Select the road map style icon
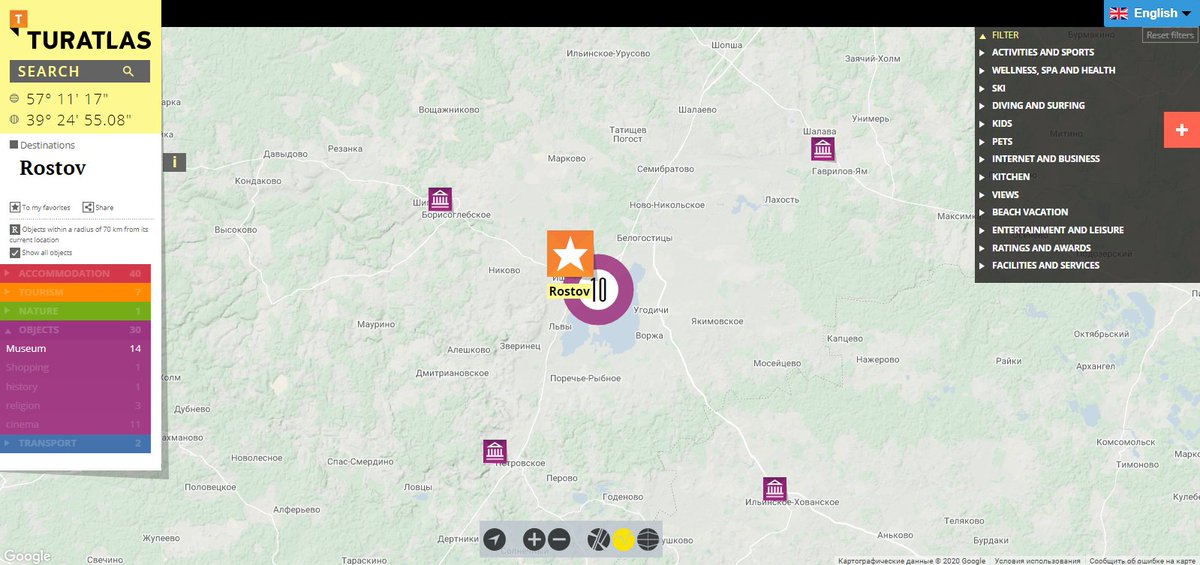Viewport: 1200px width, 565px height. tap(598, 540)
